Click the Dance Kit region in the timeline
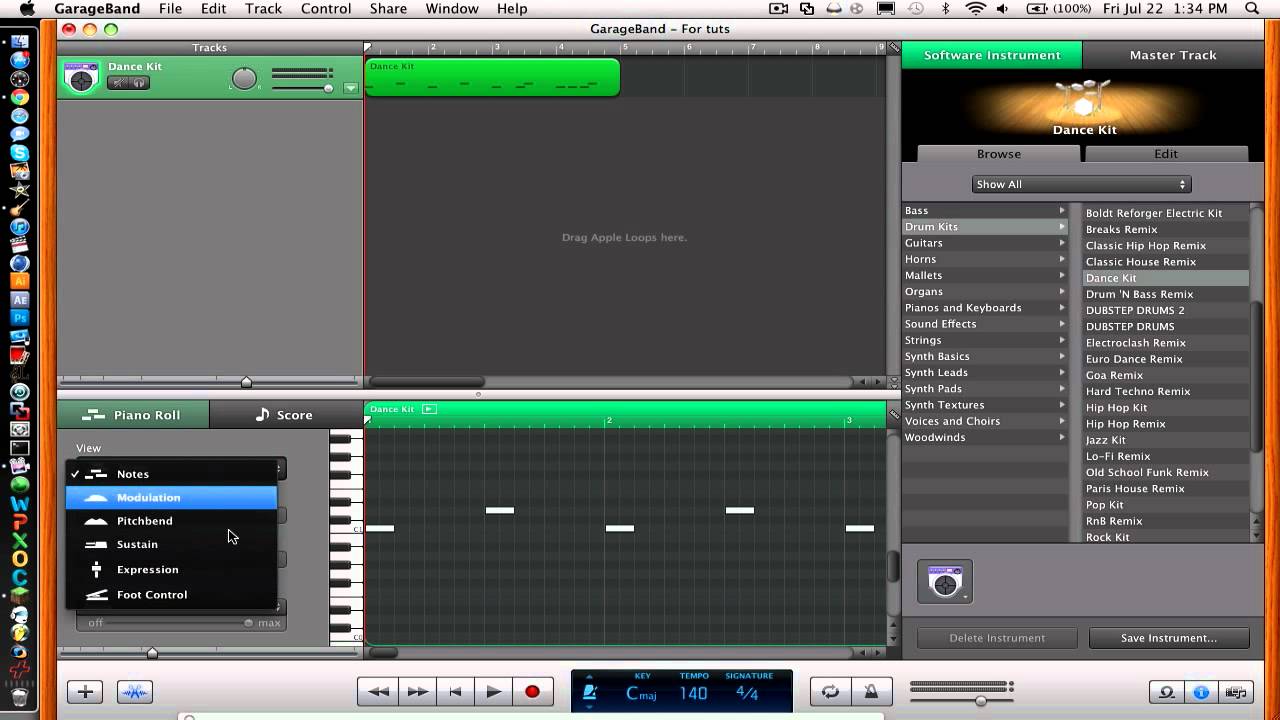1280x720 pixels. pyautogui.click(x=492, y=78)
